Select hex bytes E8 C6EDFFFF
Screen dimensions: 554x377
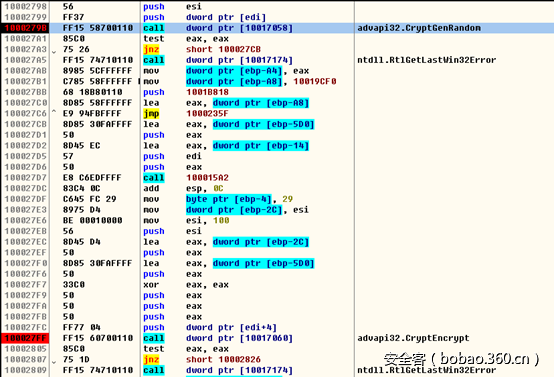click(92, 178)
